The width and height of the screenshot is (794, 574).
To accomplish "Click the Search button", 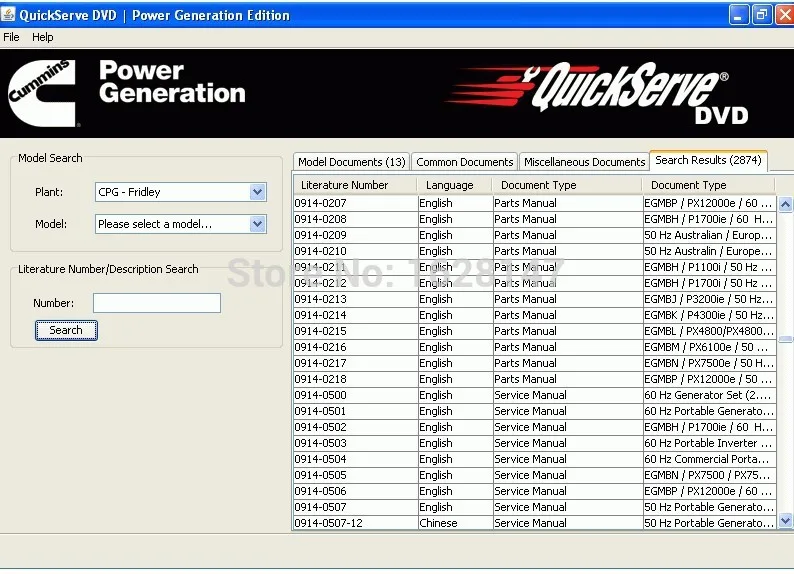I will pos(66,330).
